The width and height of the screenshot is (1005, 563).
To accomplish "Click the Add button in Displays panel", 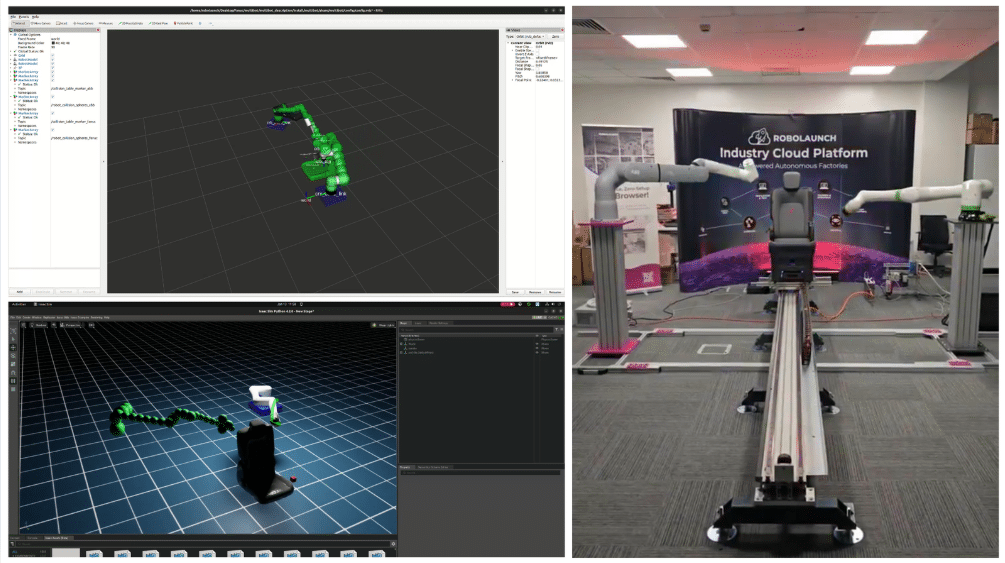I will coord(20,292).
